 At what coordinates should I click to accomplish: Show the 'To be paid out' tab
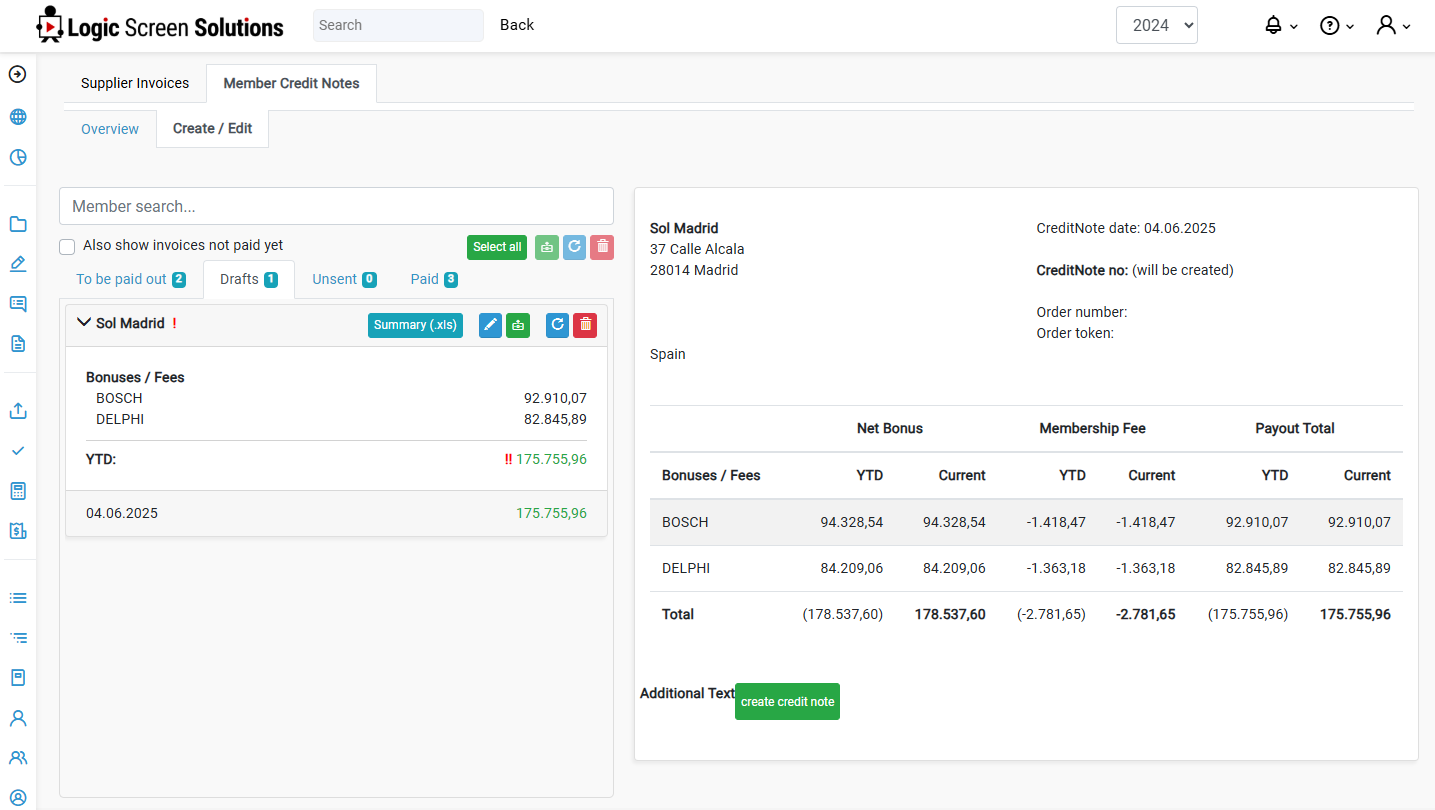pos(131,279)
